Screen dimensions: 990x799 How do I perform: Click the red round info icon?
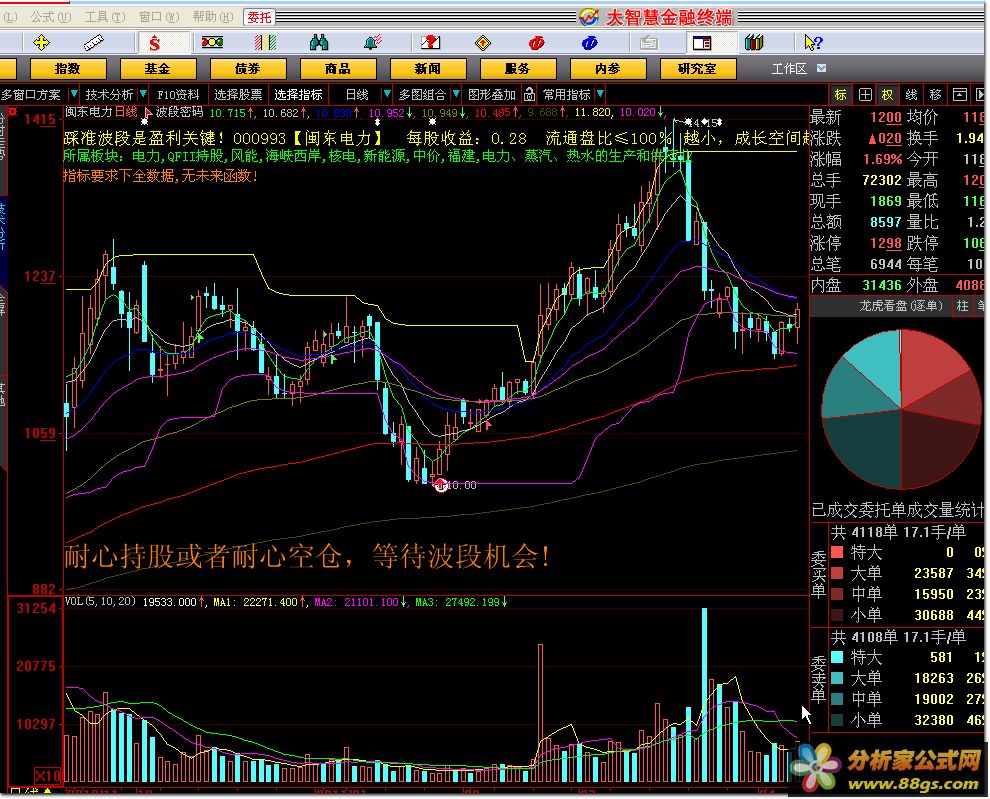[x=536, y=43]
